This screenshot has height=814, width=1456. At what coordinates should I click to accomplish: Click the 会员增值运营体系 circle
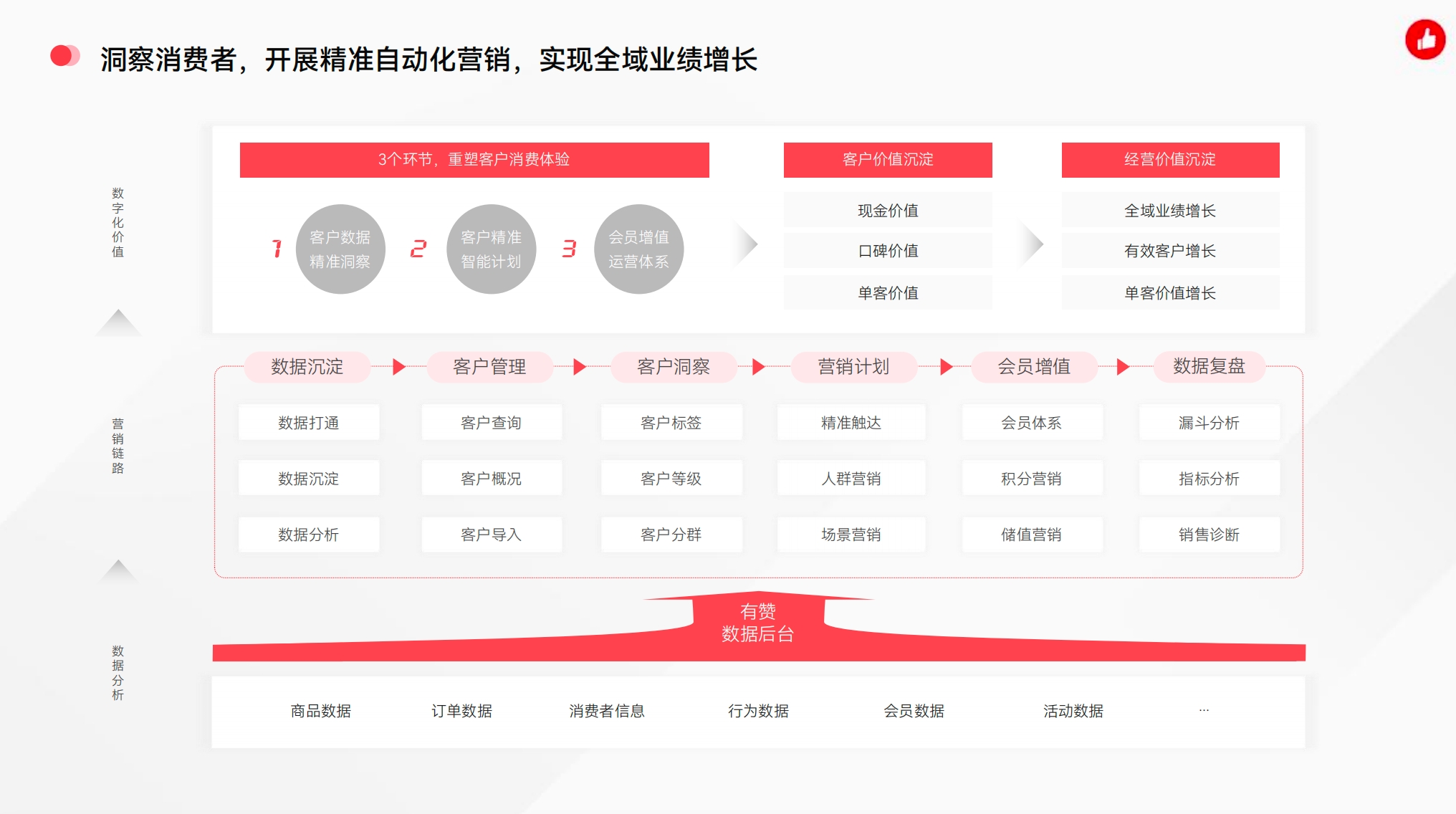(639, 249)
